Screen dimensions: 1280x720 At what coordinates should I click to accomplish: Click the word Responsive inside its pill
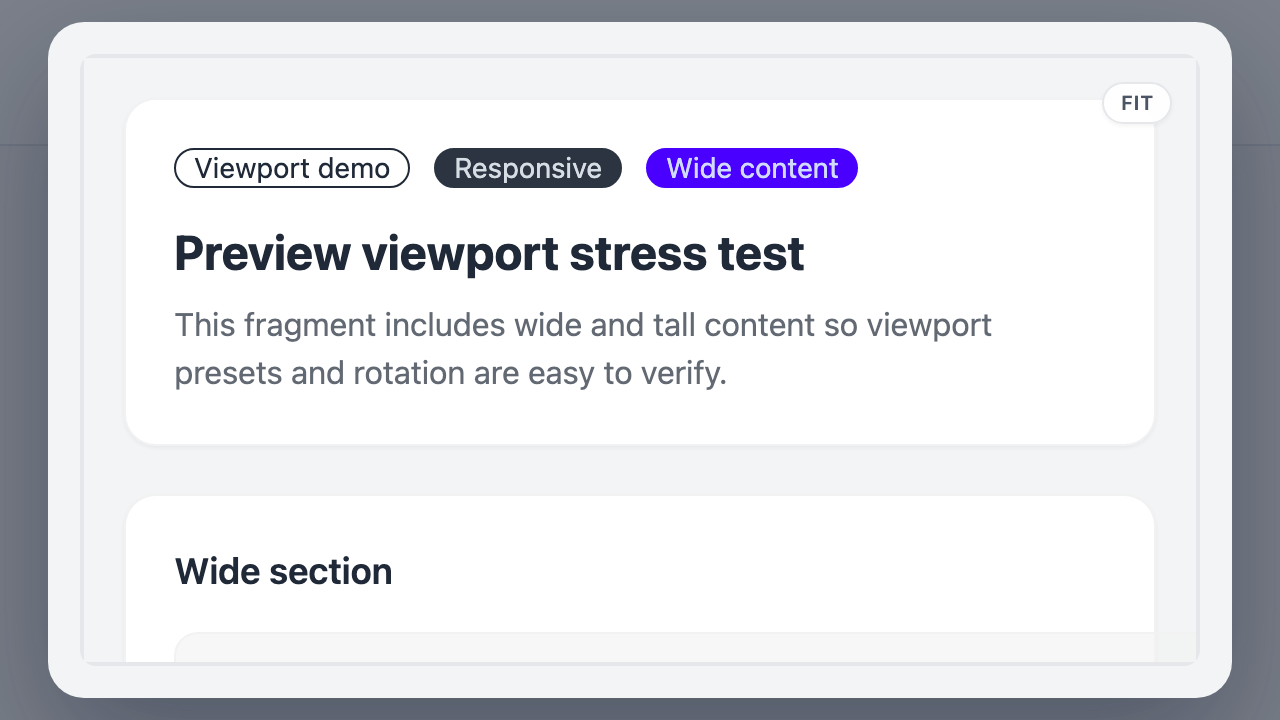(527, 168)
